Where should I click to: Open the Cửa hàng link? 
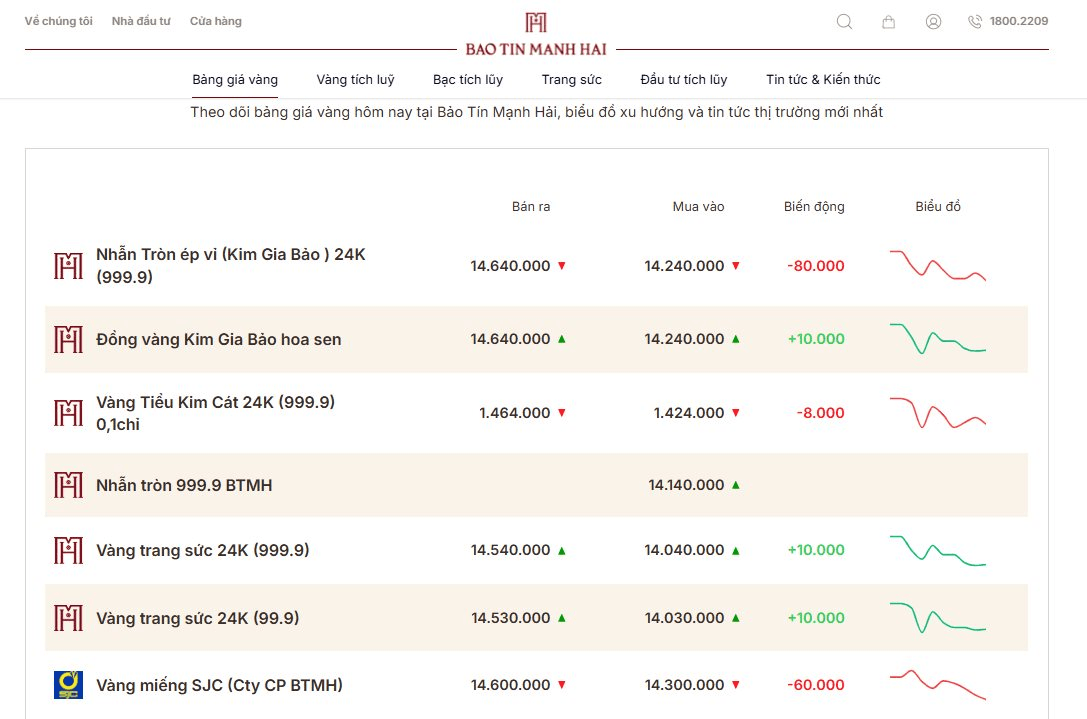216,21
